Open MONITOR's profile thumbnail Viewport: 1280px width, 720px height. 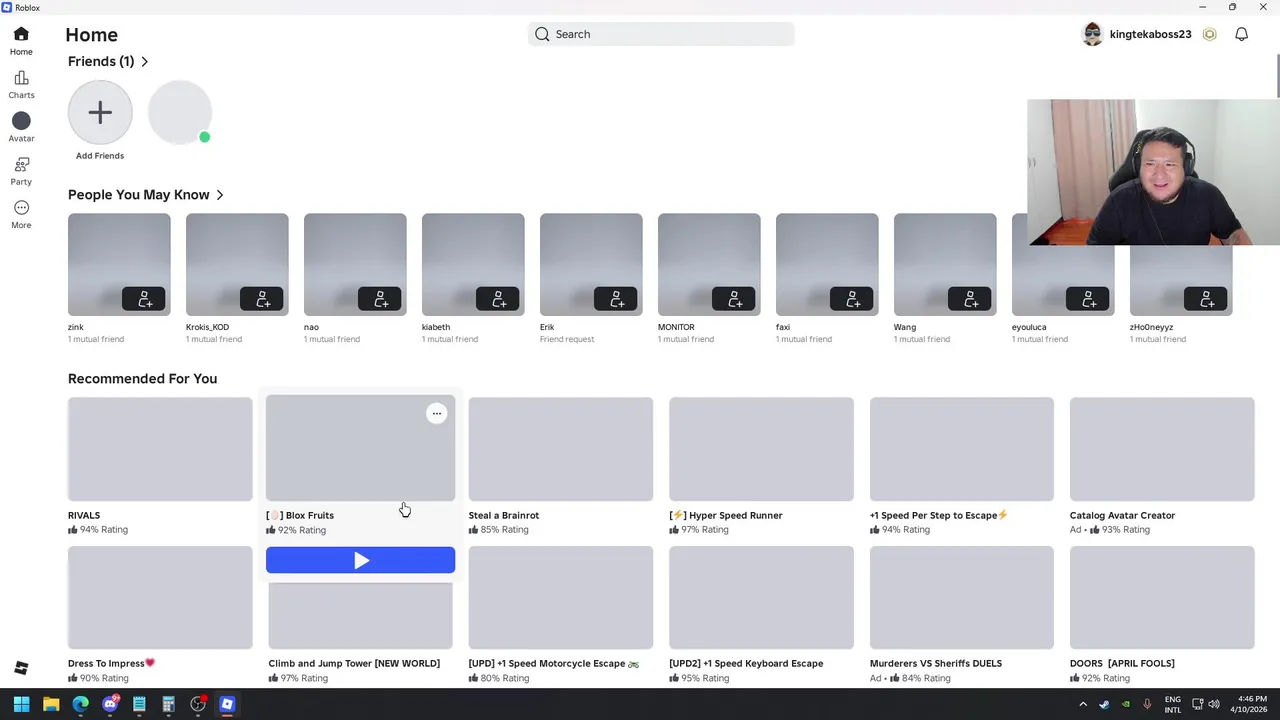point(709,264)
